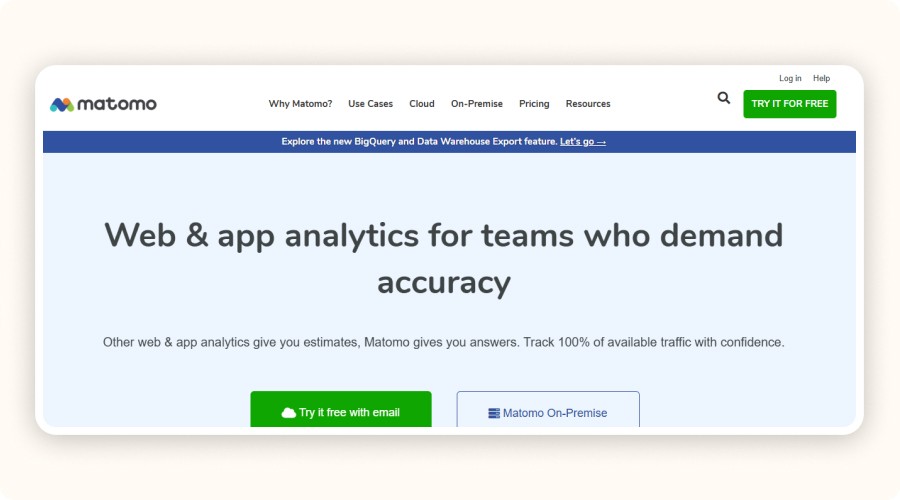Click the Matomo On-Premise button
This screenshot has height=500, width=900.
(x=548, y=409)
